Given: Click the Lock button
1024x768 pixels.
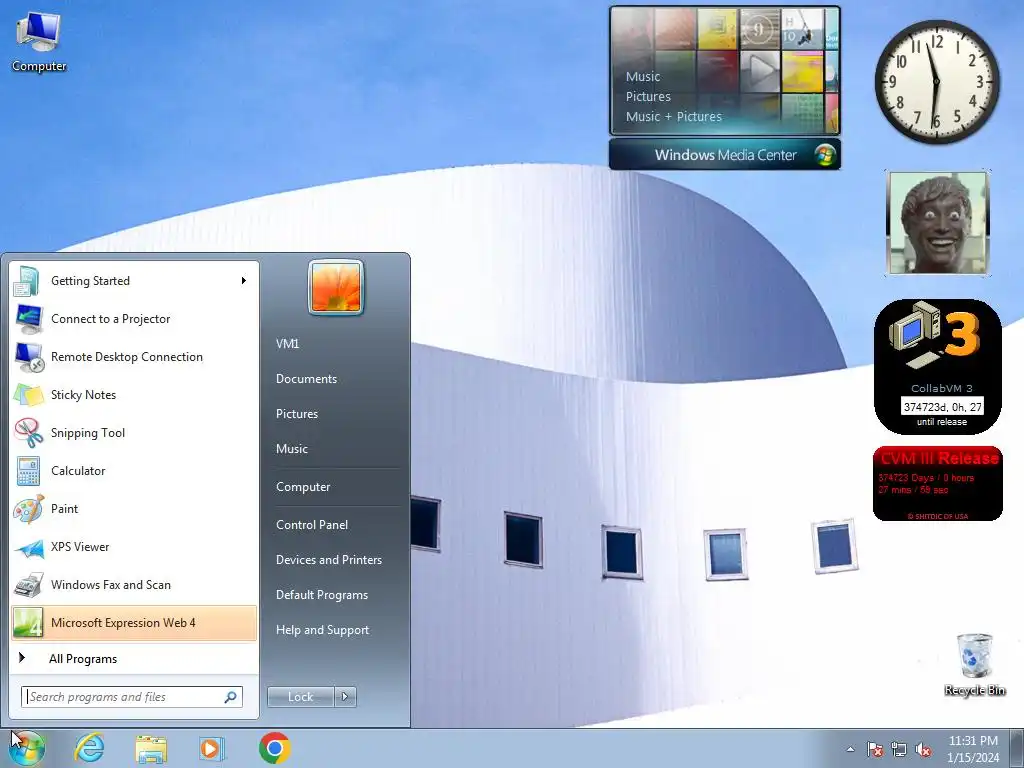Looking at the screenshot, I should 300,697.
